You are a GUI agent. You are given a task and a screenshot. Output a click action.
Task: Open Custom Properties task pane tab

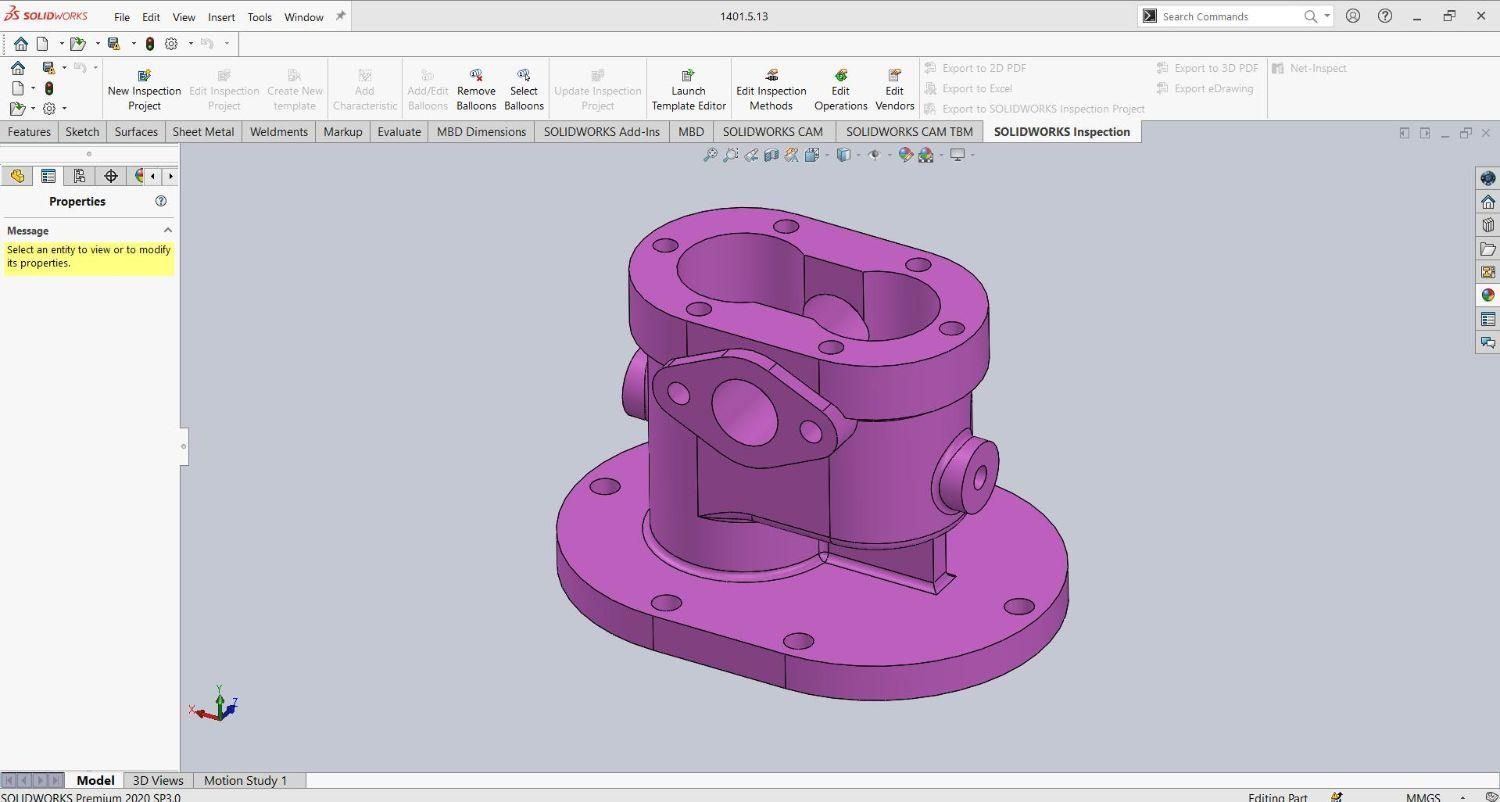pyautogui.click(x=1488, y=319)
